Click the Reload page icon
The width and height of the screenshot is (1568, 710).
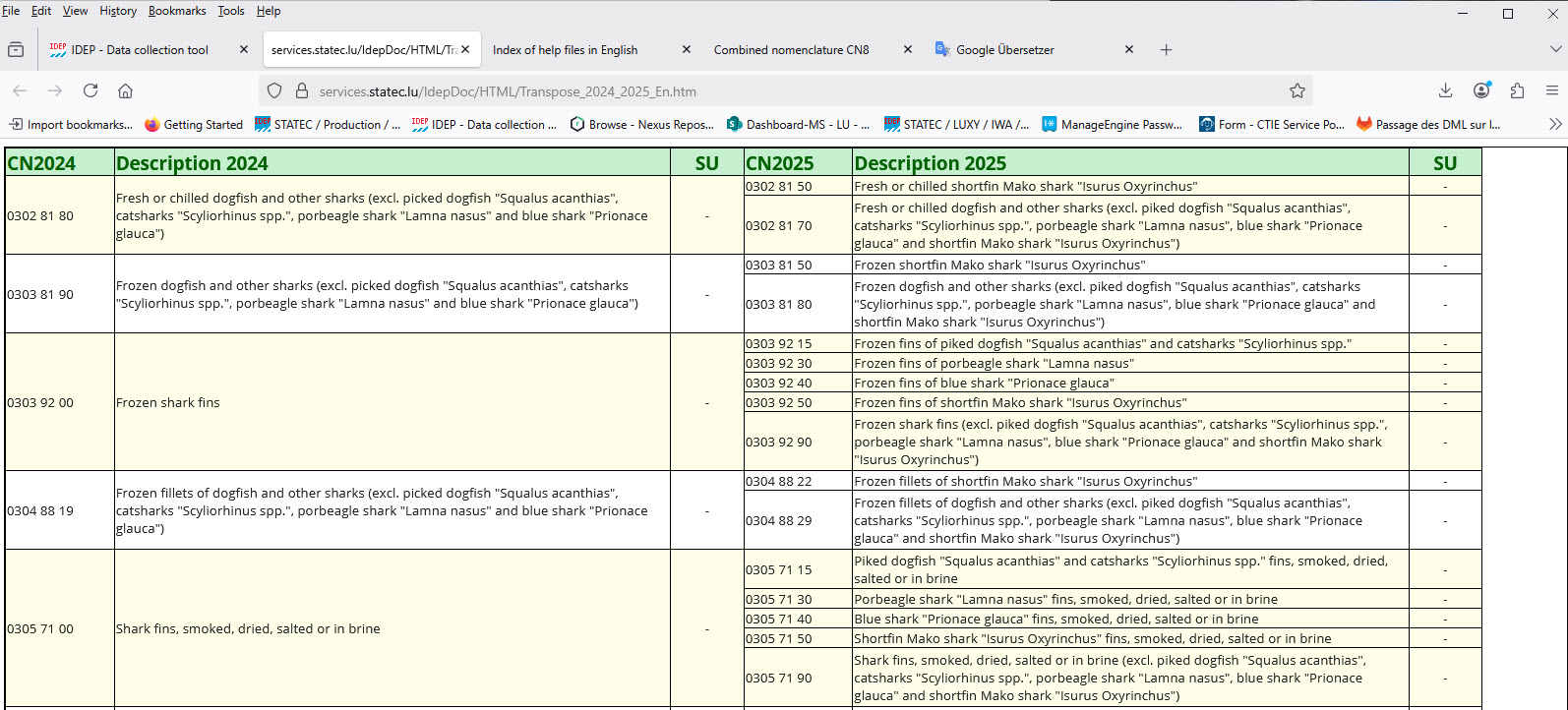point(90,90)
